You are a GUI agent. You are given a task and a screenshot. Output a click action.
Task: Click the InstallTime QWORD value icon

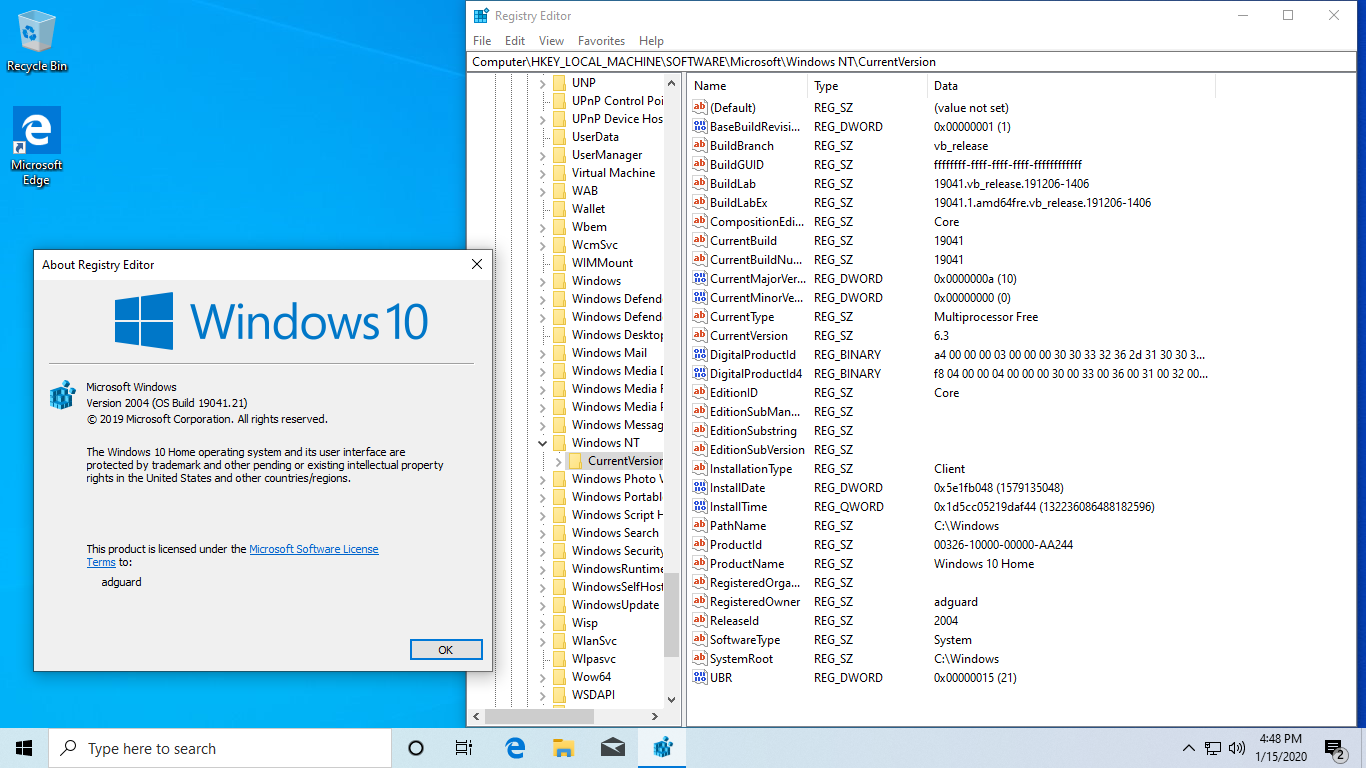pos(700,507)
